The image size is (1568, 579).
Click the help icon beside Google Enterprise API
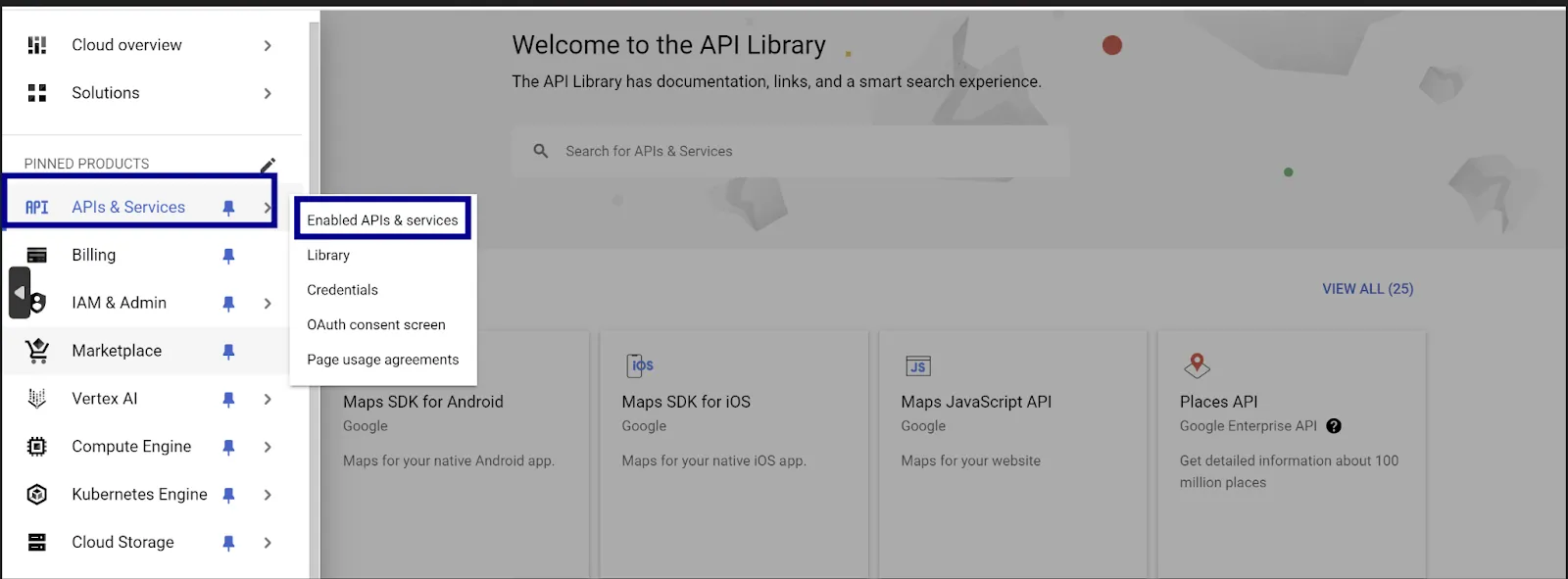click(x=1334, y=426)
